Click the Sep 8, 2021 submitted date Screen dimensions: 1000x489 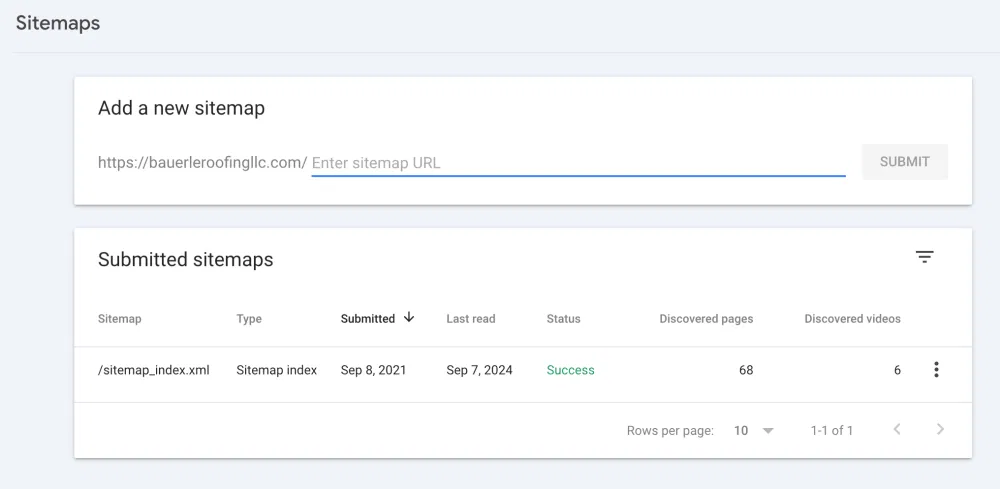373,370
